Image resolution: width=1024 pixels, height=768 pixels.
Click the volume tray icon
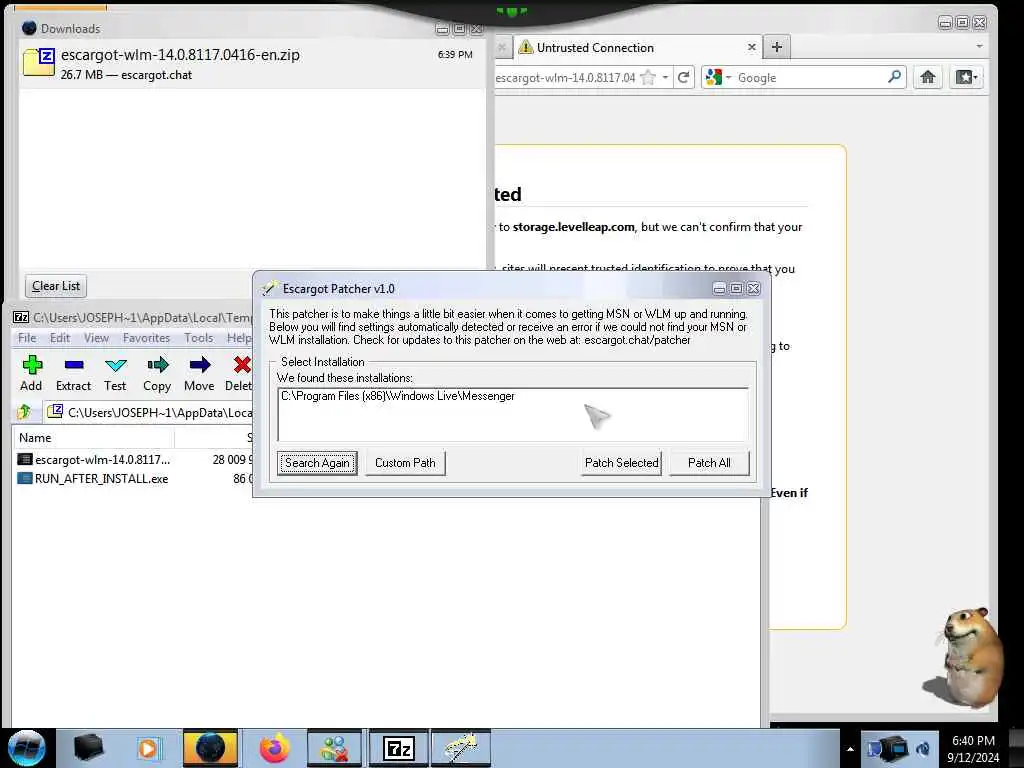pyautogui.click(x=923, y=748)
